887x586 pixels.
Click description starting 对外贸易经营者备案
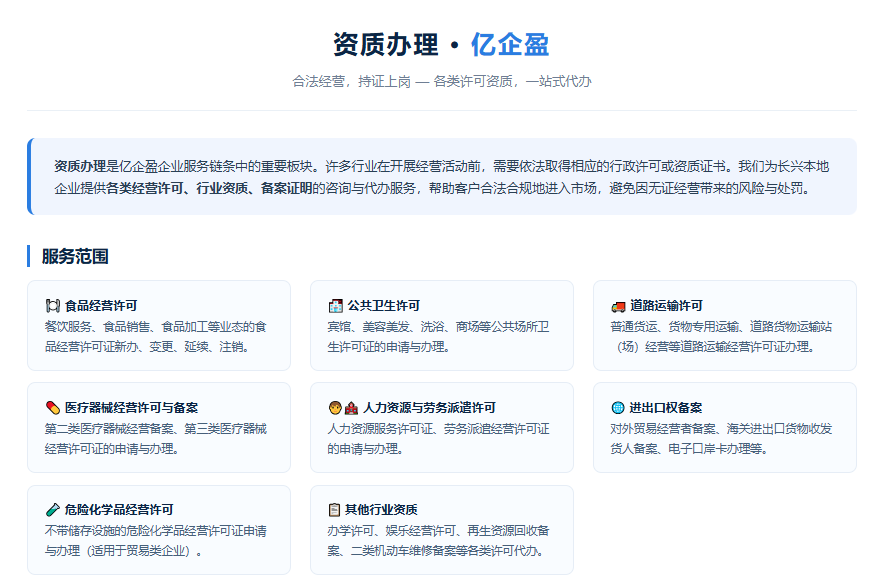tap(721, 438)
